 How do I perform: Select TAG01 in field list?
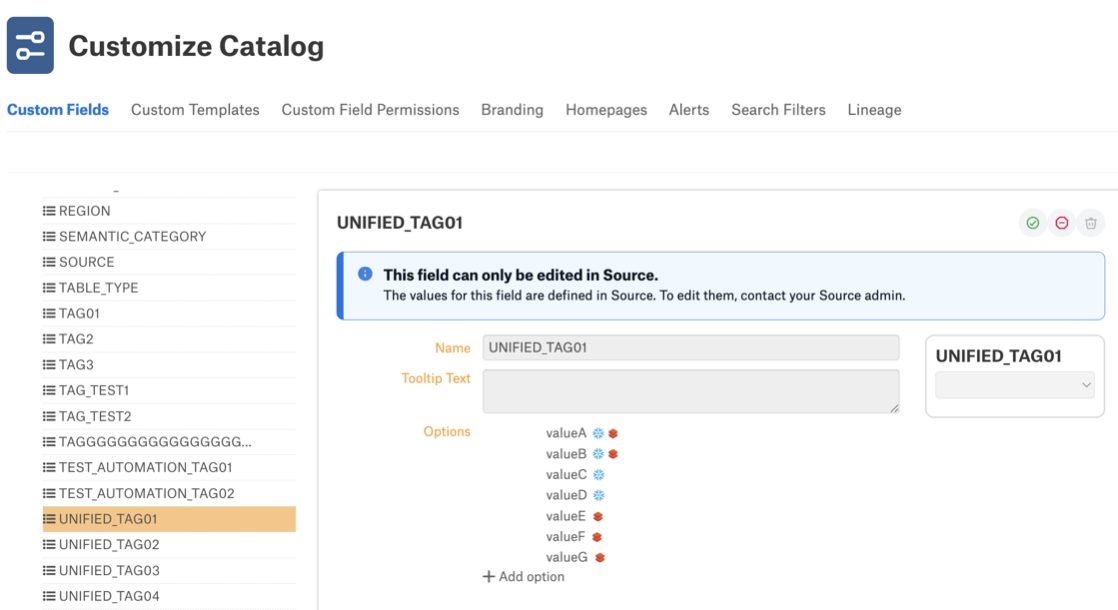169,314
